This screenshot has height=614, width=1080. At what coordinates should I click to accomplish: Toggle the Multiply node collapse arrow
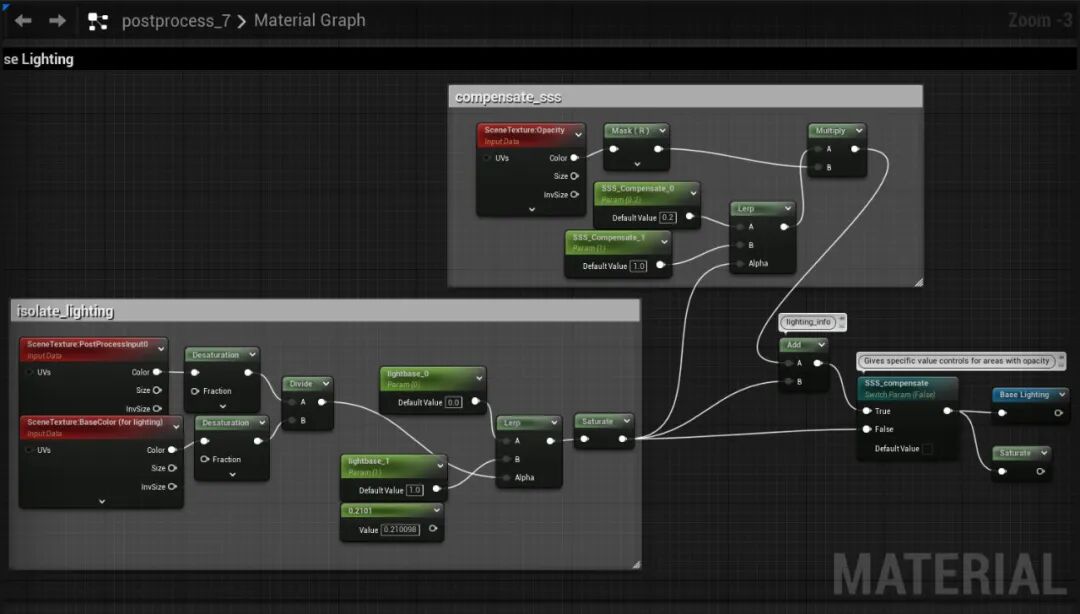click(859, 130)
